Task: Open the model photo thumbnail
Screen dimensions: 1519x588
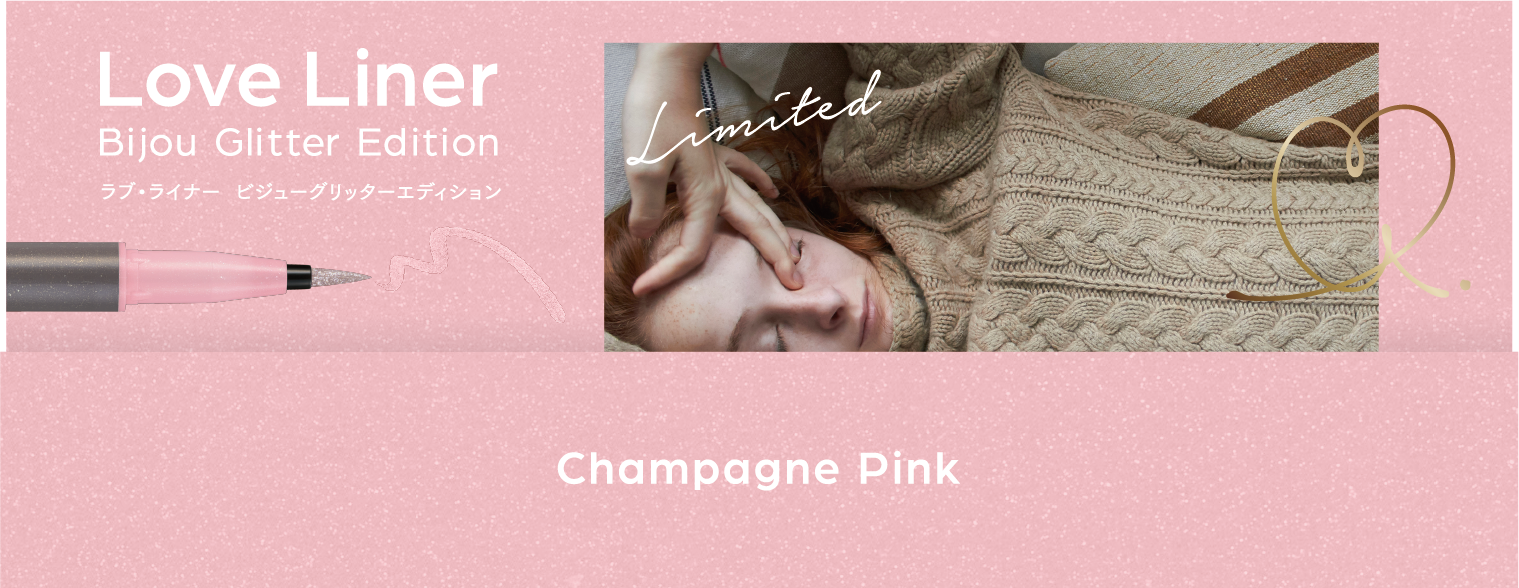Action: point(991,197)
